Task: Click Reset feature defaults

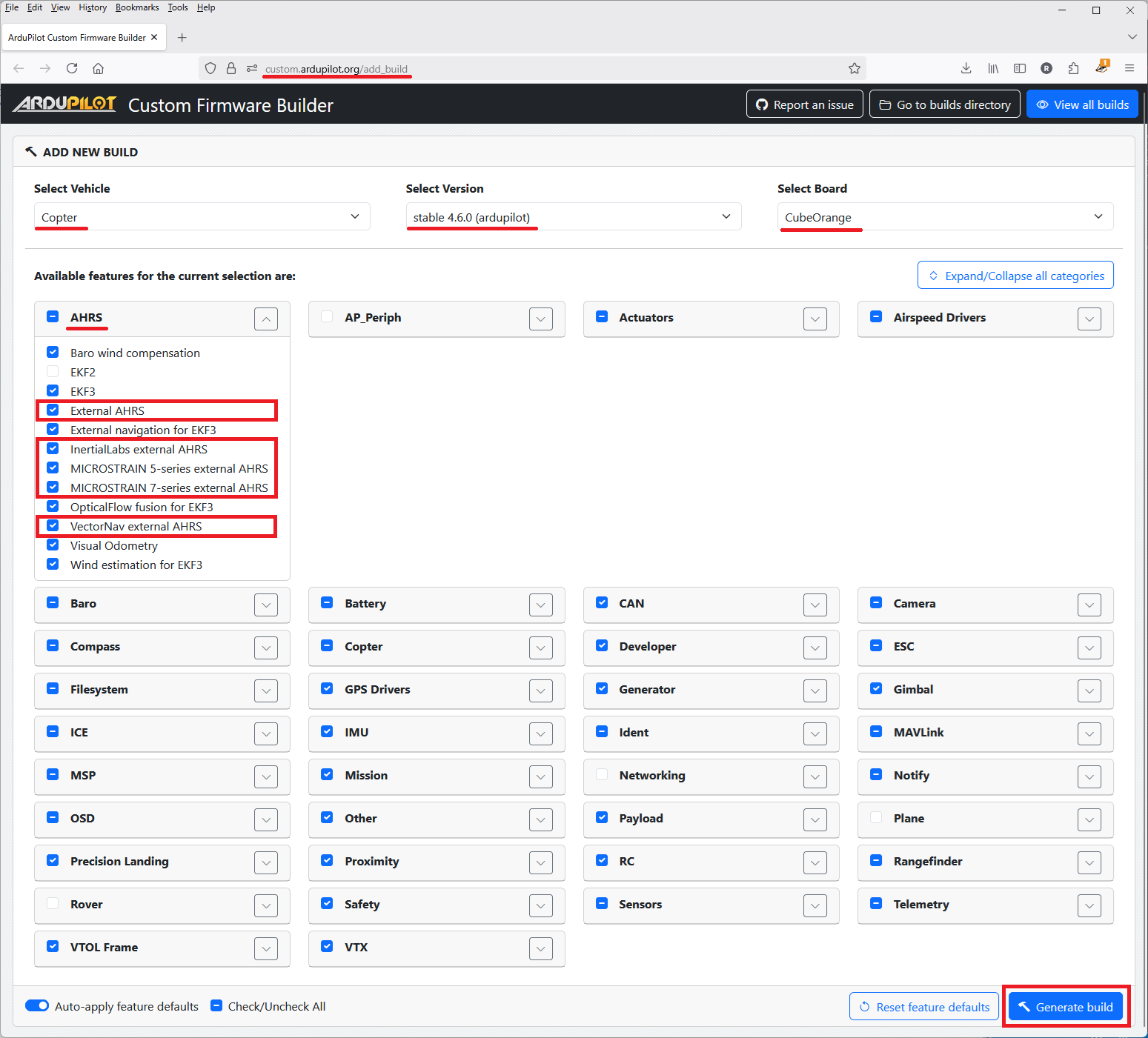Action: pyautogui.click(x=924, y=1007)
